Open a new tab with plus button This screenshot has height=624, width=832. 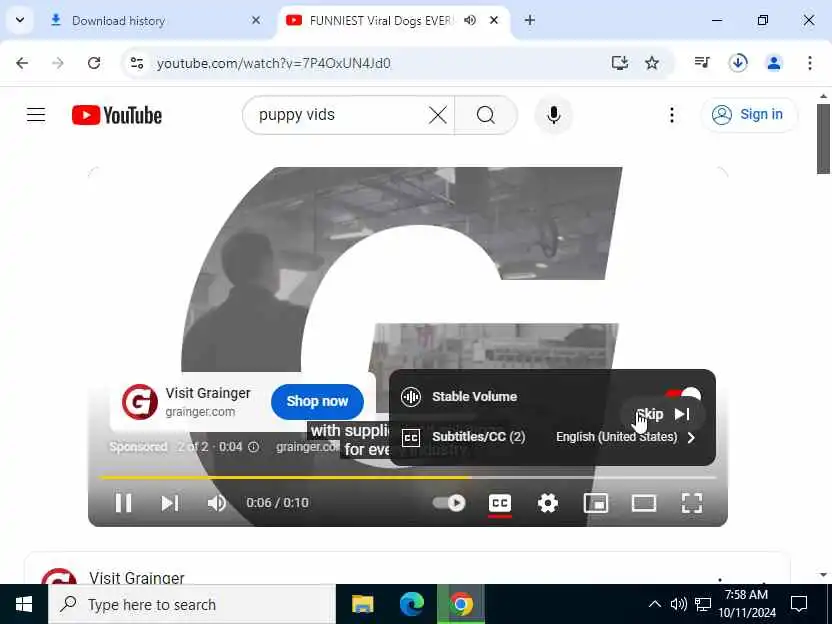(530, 20)
